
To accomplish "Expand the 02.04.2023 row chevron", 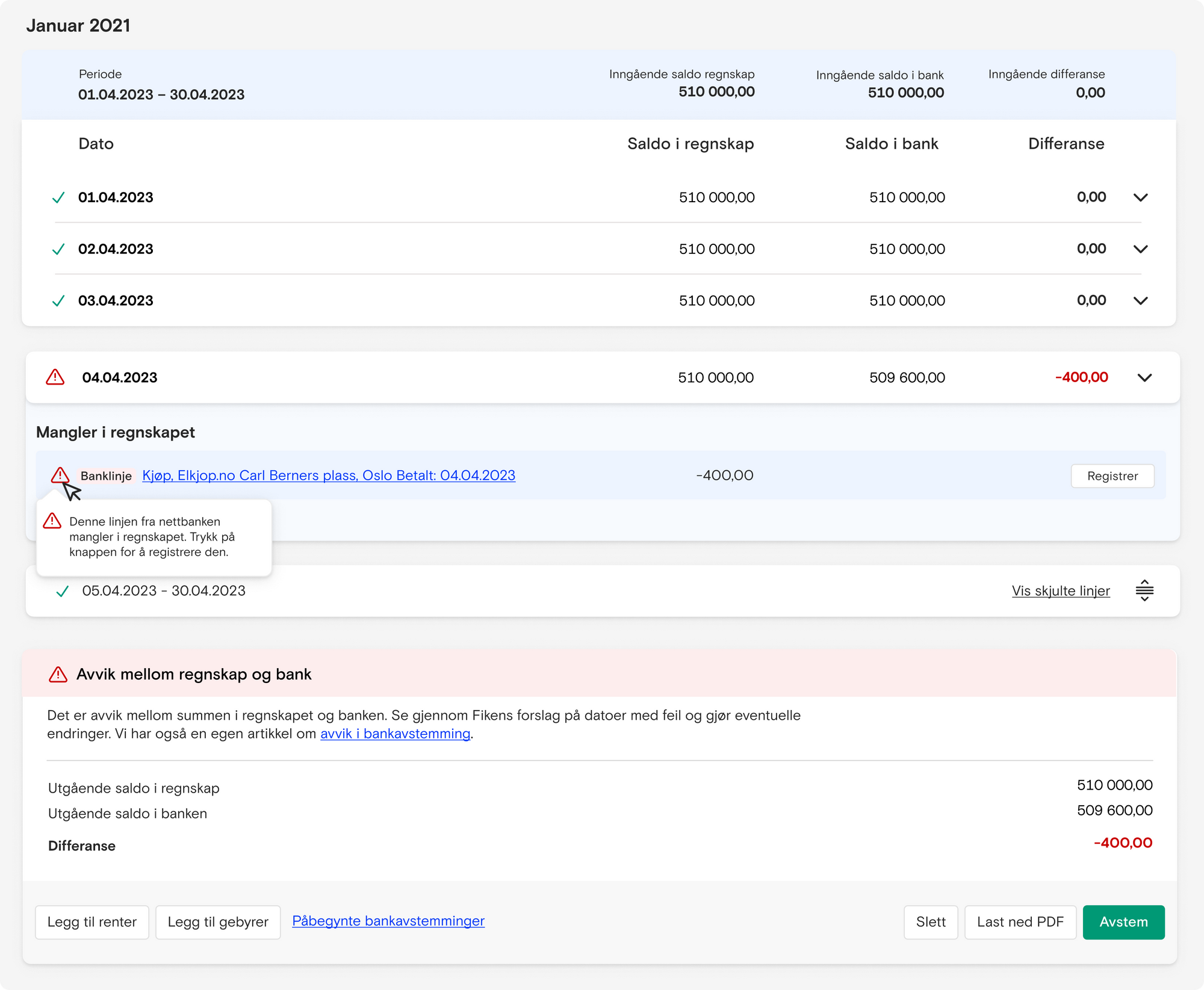I will click(x=1140, y=249).
